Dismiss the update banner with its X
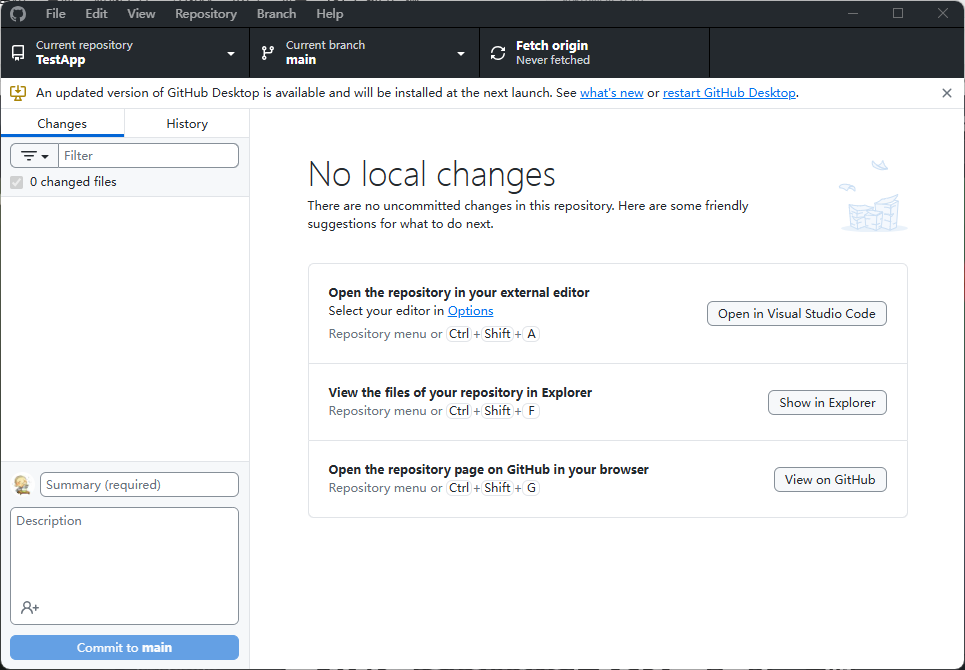This screenshot has width=965, height=670. [947, 93]
